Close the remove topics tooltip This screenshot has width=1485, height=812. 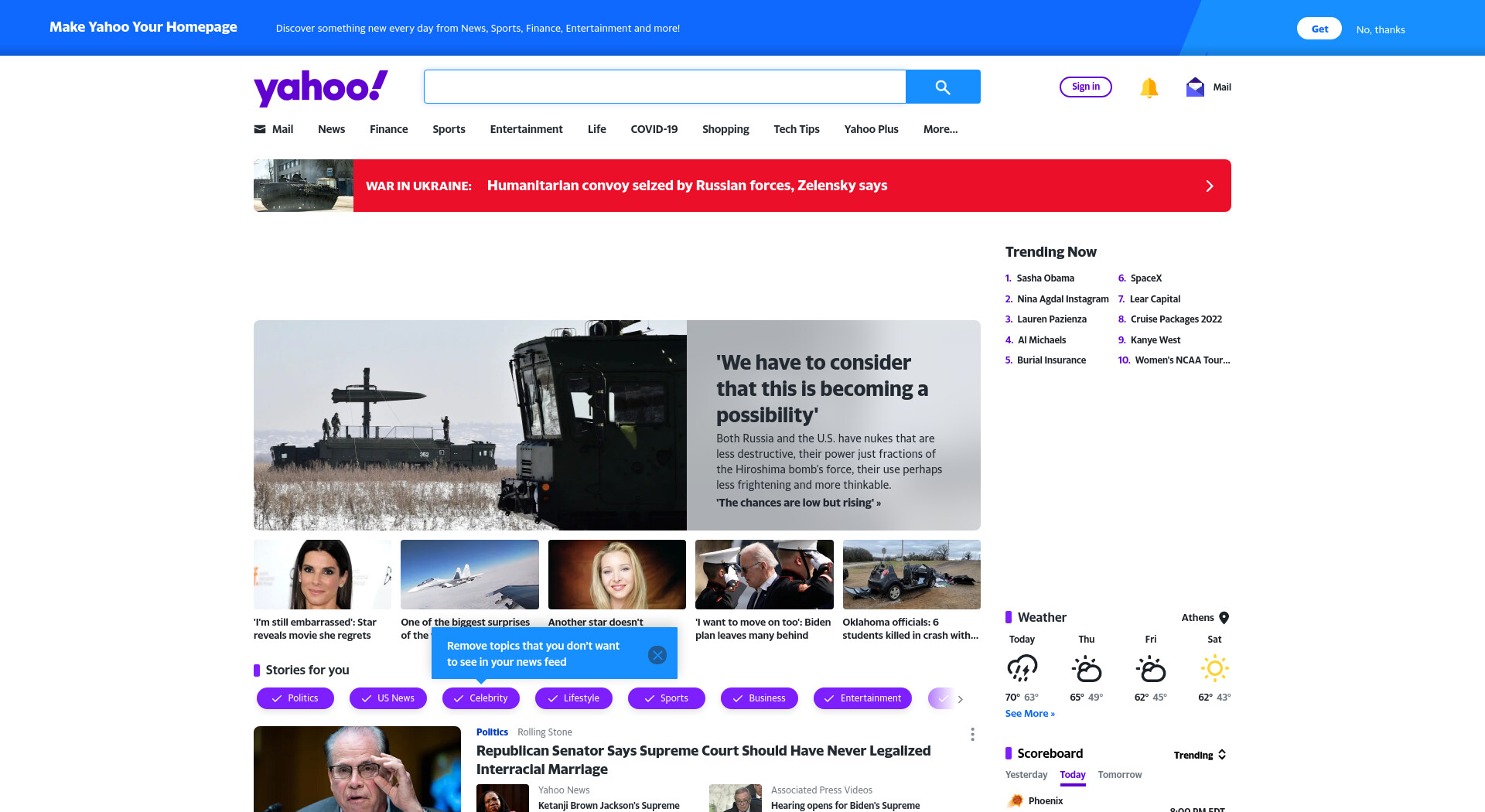pyautogui.click(x=657, y=655)
